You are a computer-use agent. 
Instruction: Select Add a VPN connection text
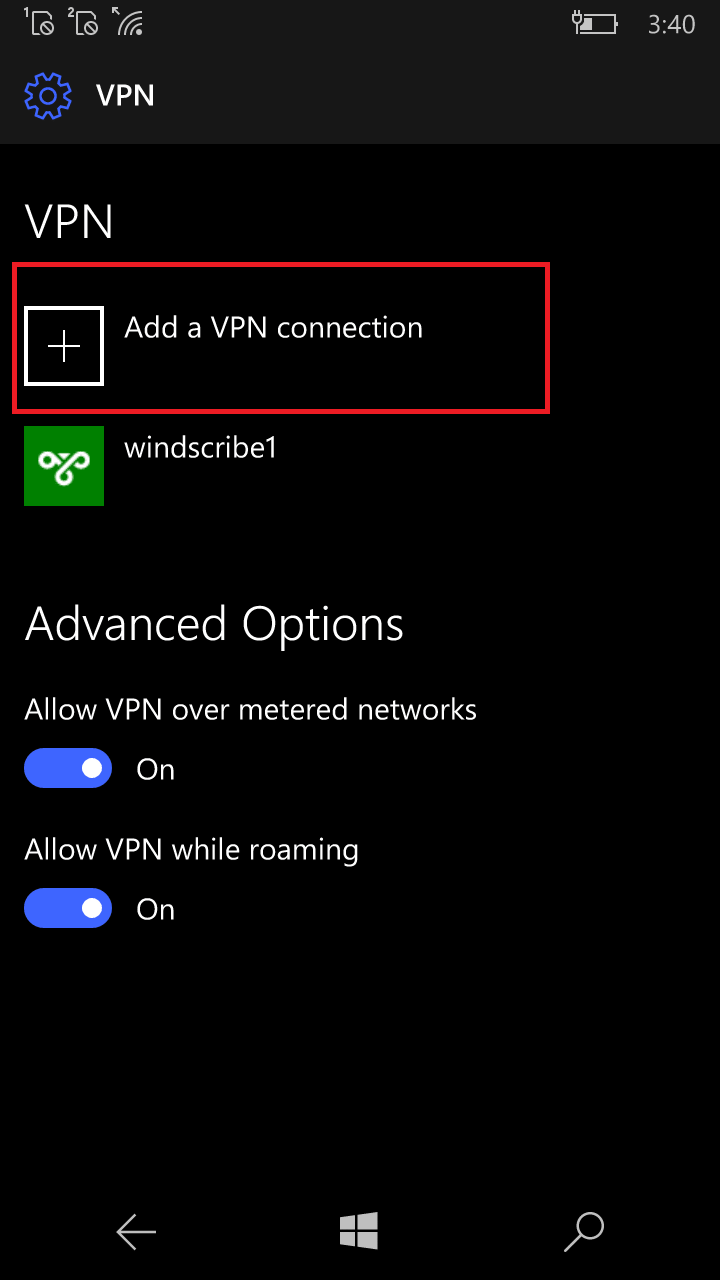273,328
